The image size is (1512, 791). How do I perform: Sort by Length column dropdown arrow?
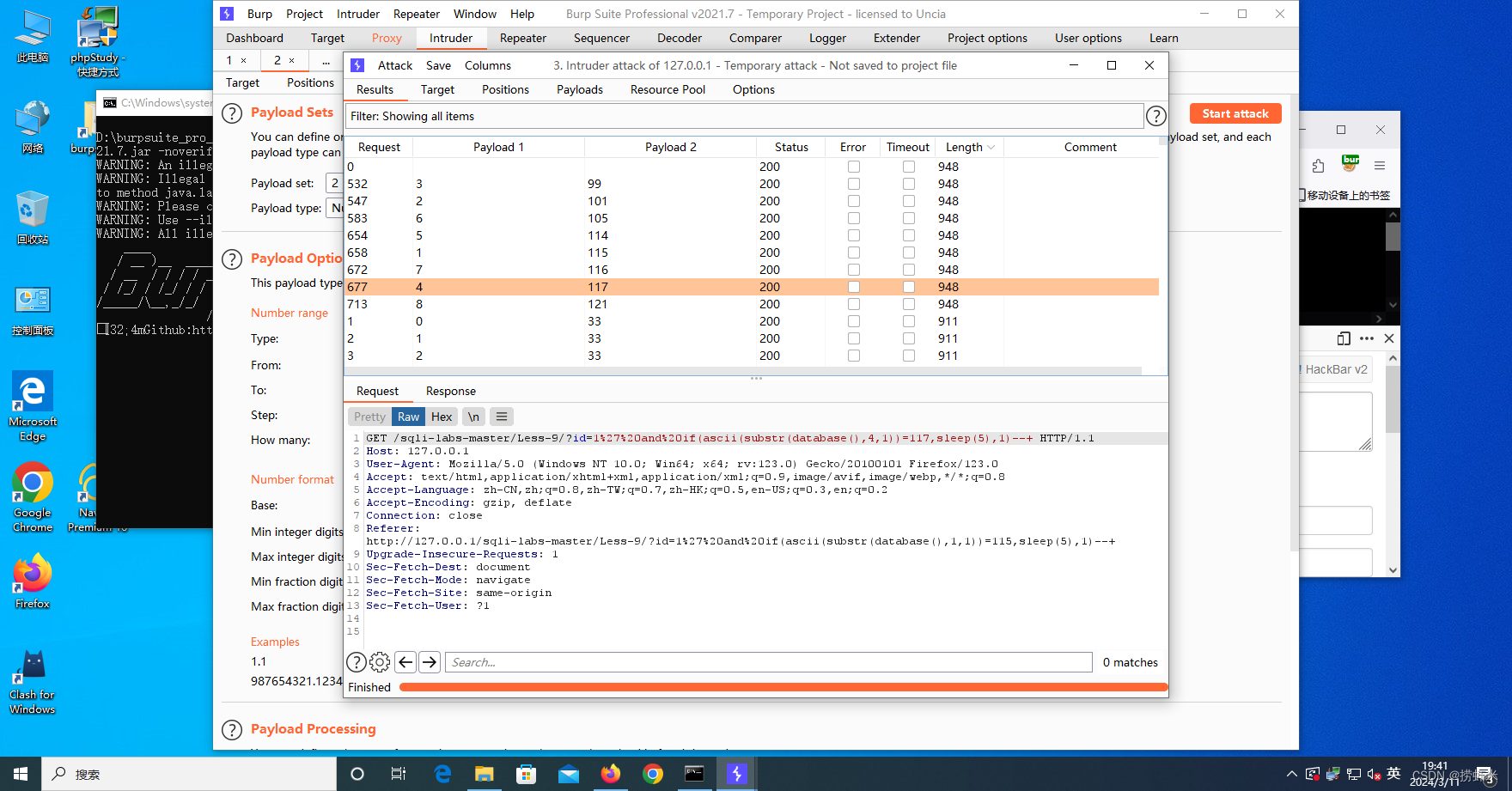[991, 148]
